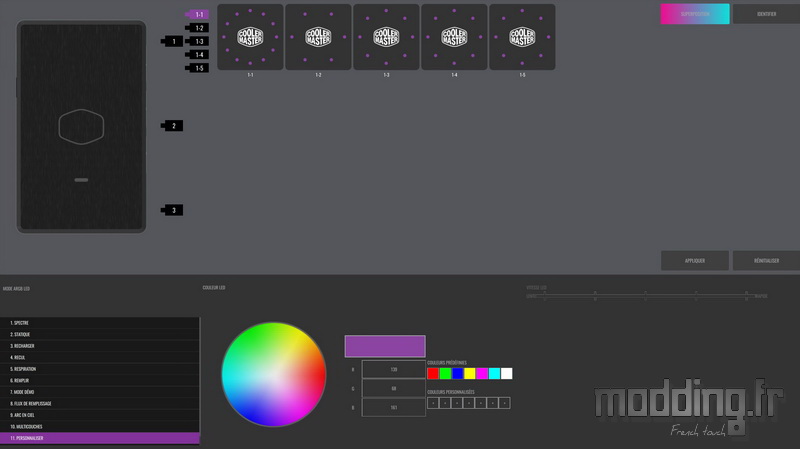Choose mode 9. Arc en ciel
Image resolution: width=800 pixels, height=449 pixels.
click(100, 415)
